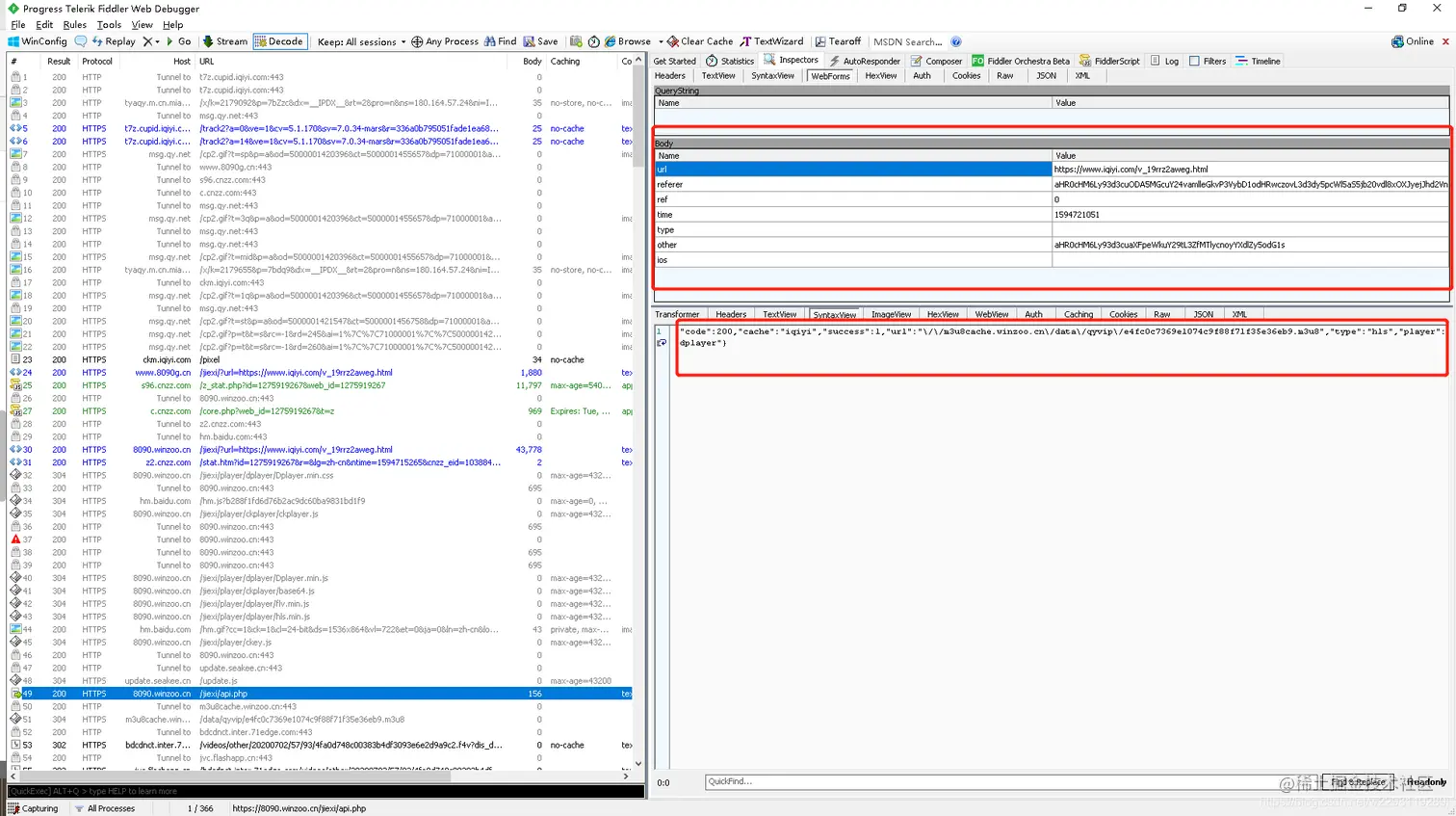The width and height of the screenshot is (1456, 816).
Task: Select the request Raw inspector tab
Action: click(x=1005, y=76)
